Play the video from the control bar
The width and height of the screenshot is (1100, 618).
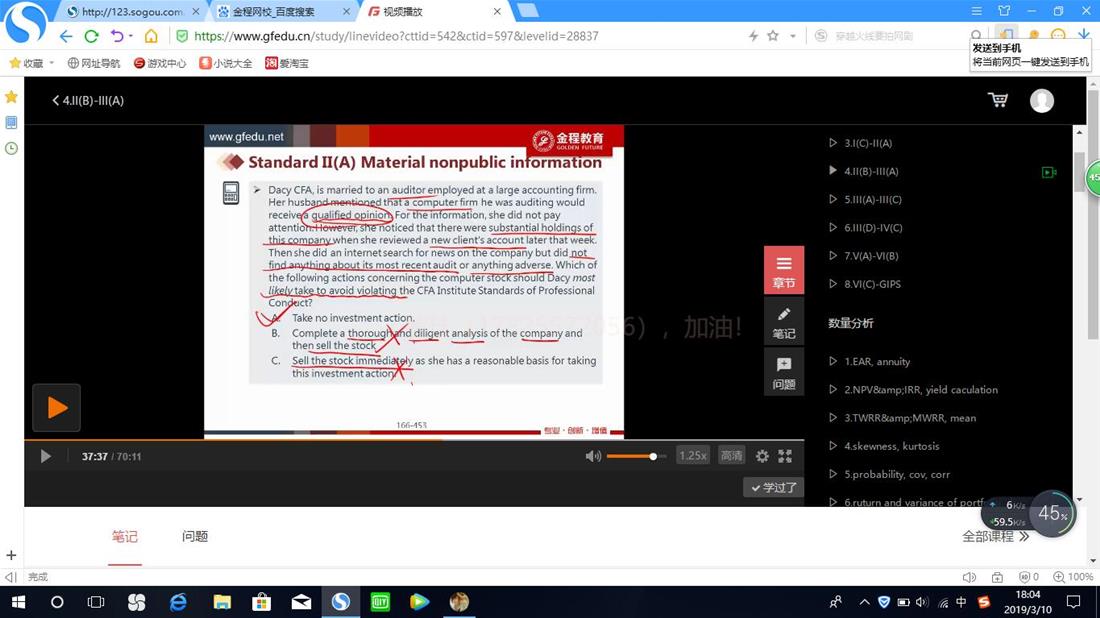(x=46, y=457)
